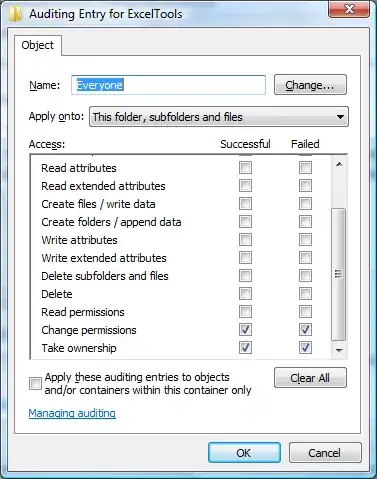Check Successful for Create folders / append data

tap(245, 222)
